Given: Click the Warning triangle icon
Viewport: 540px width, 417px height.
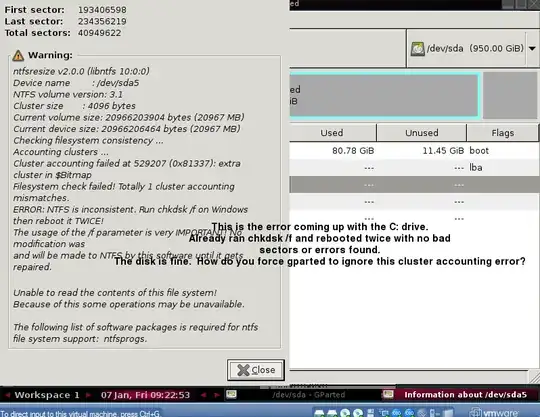Looking at the screenshot, I should 18,55.
